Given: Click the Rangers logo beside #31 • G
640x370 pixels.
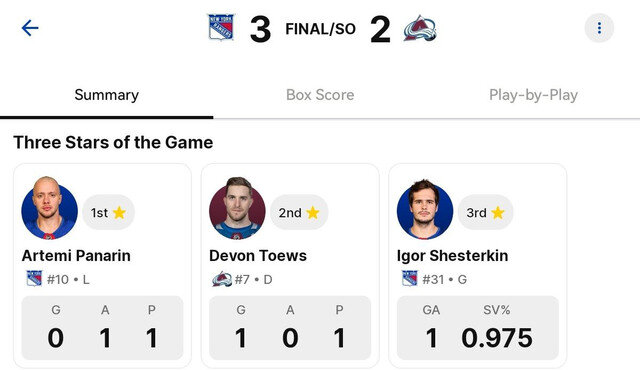Looking at the screenshot, I should [x=410, y=279].
